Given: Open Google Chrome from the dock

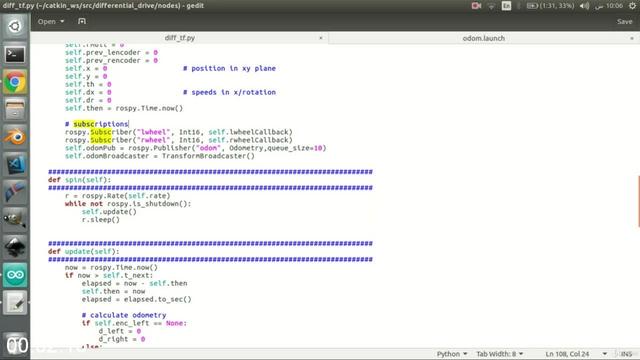Looking at the screenshot, I should (15, 82).
